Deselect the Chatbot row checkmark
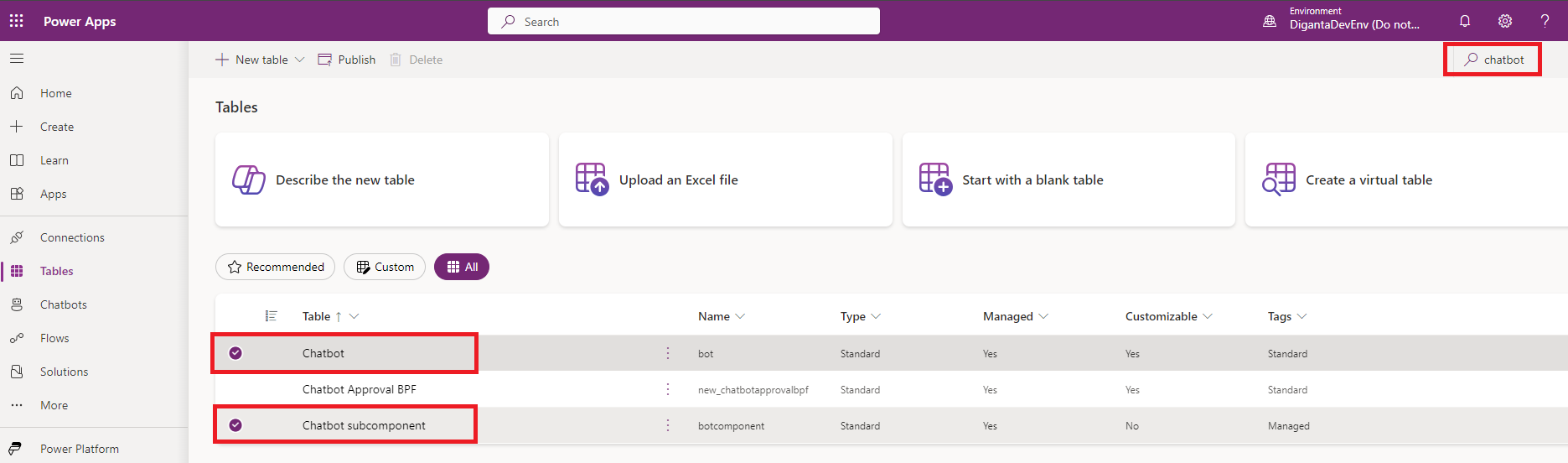Screen dimensions: 1568x463 (x=235, y=353)
